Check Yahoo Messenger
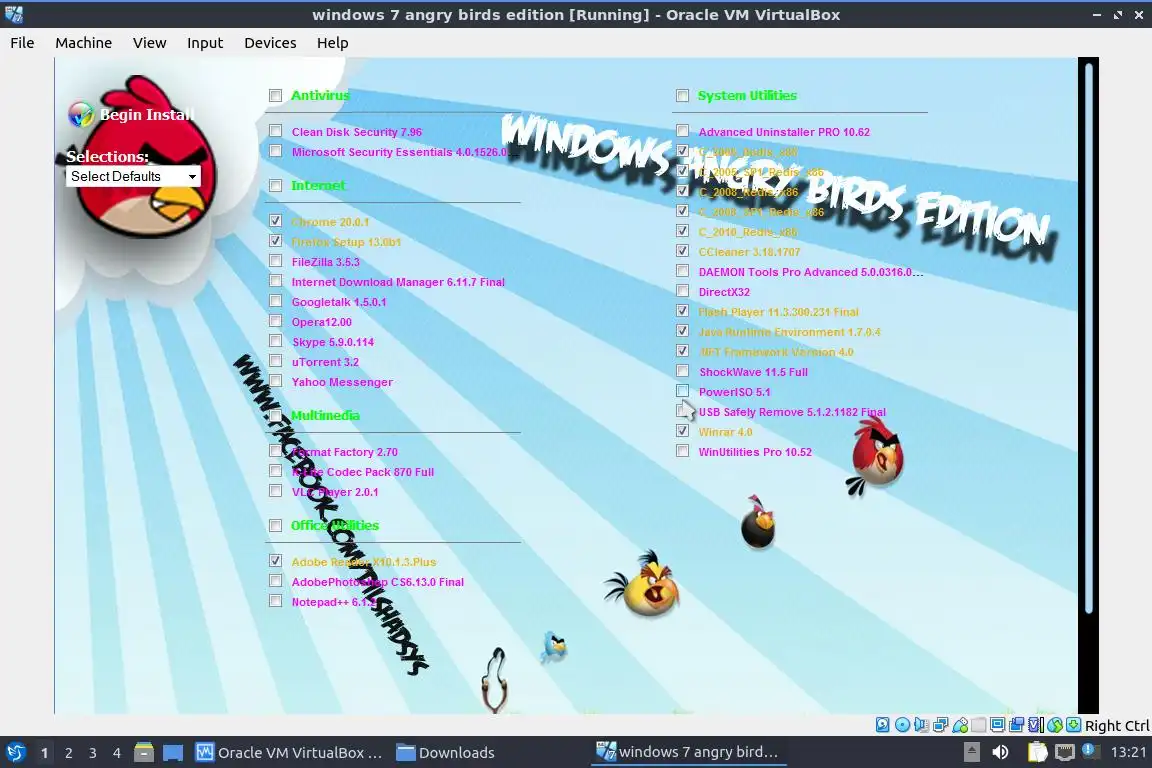Image resolution: width=1152 pixels, height=768 pixels. 276,381
